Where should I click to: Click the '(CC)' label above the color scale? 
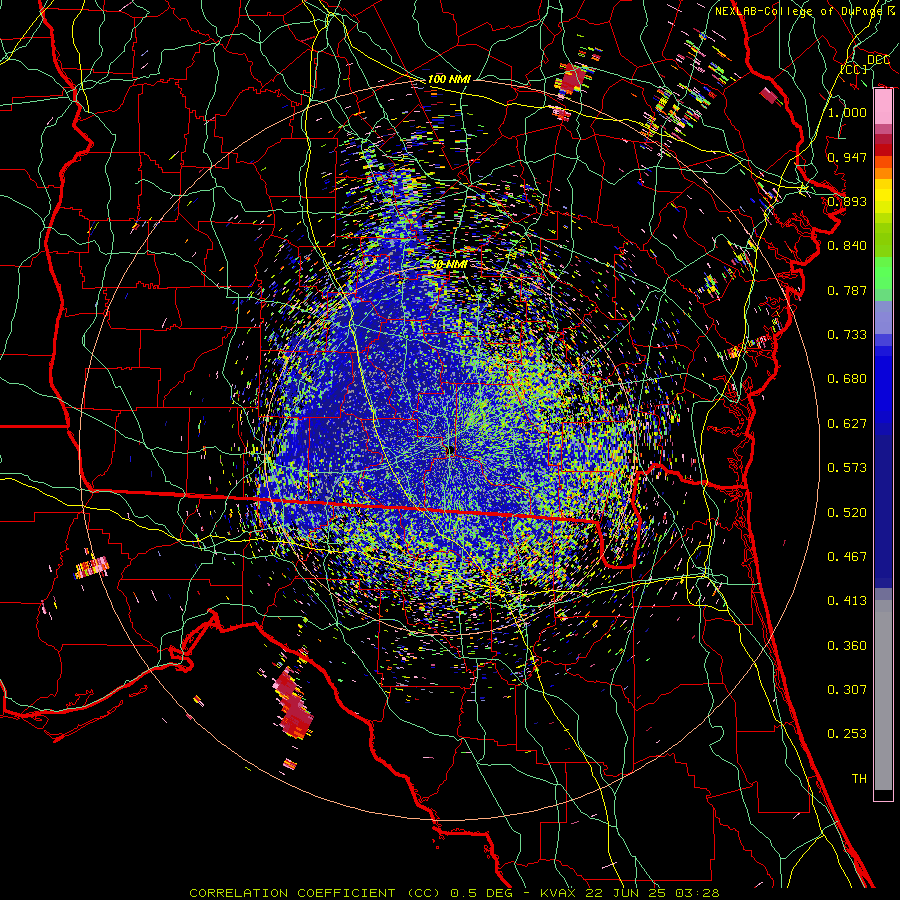tap(854, 69)
